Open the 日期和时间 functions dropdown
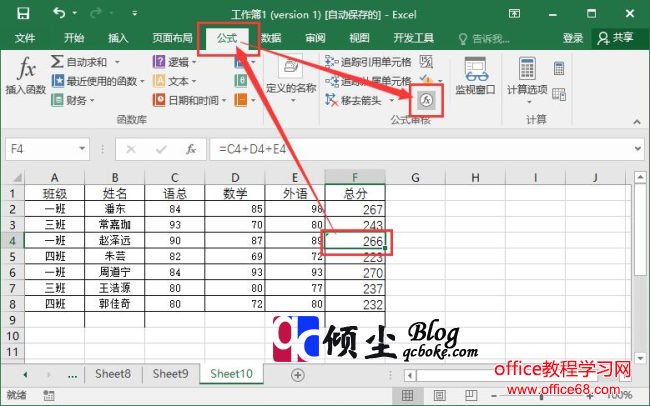The height and width of the screenshot is (406, 650). [190, 100]
